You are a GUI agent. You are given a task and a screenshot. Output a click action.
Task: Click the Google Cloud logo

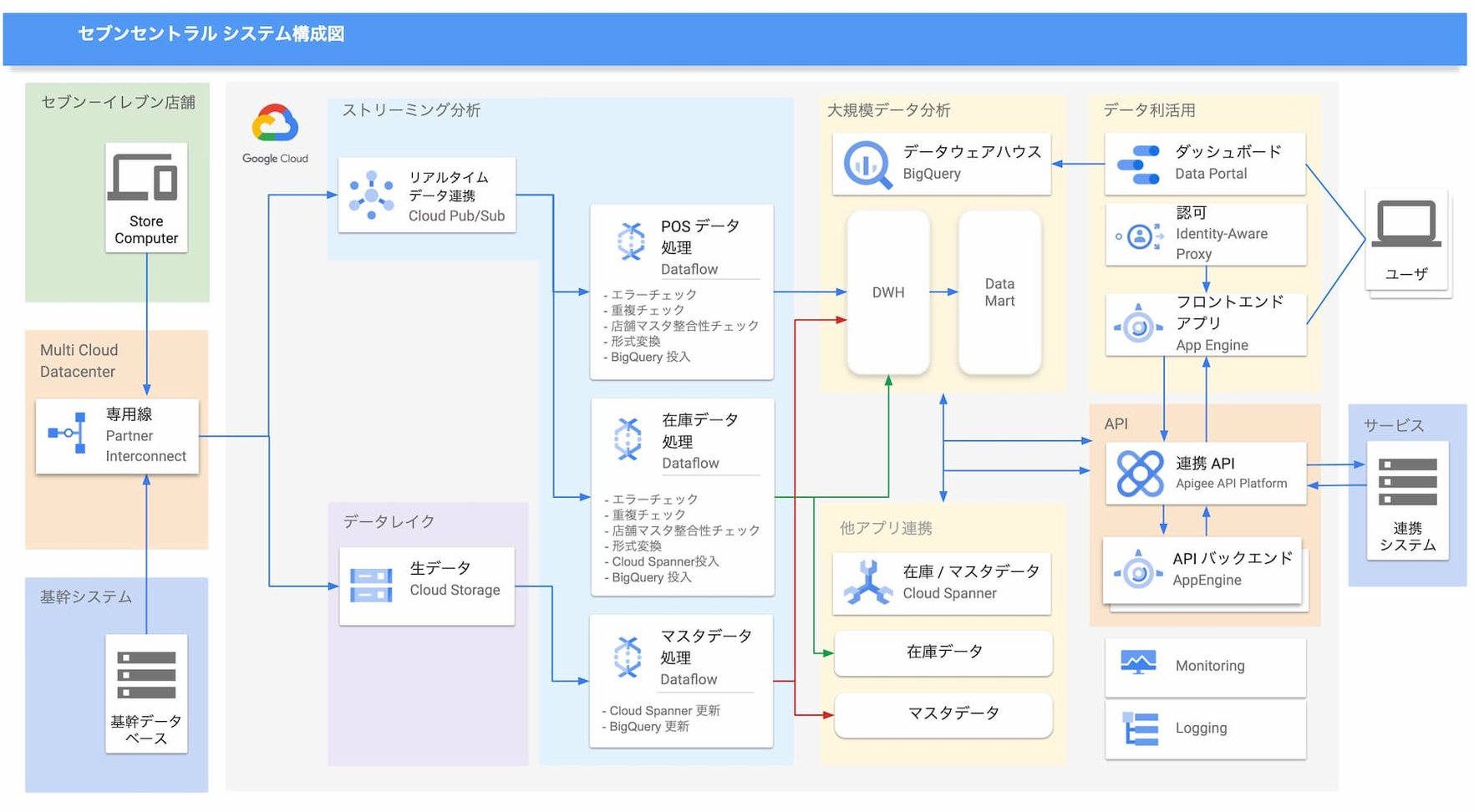(275, 134)
